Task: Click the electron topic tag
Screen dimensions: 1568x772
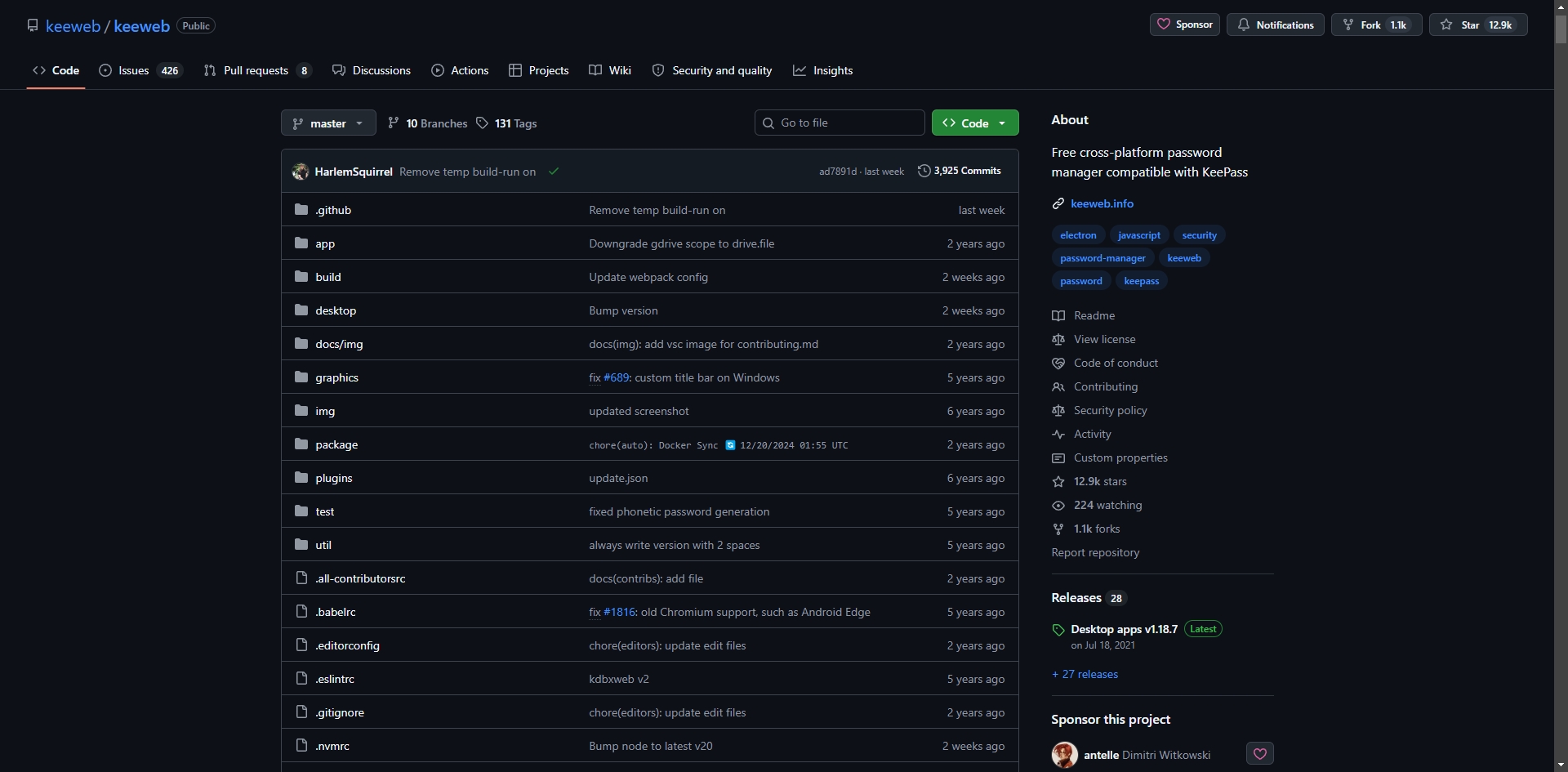Action: coord(1078,235)
